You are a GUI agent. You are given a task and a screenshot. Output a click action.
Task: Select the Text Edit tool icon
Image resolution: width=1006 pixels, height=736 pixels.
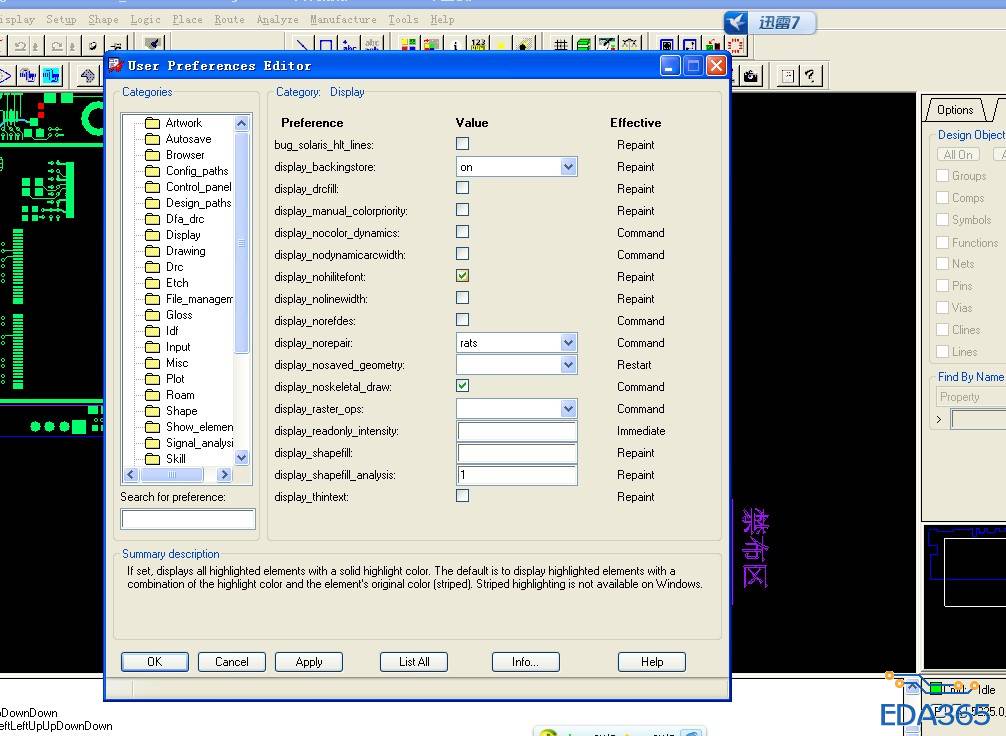point(372,45)
